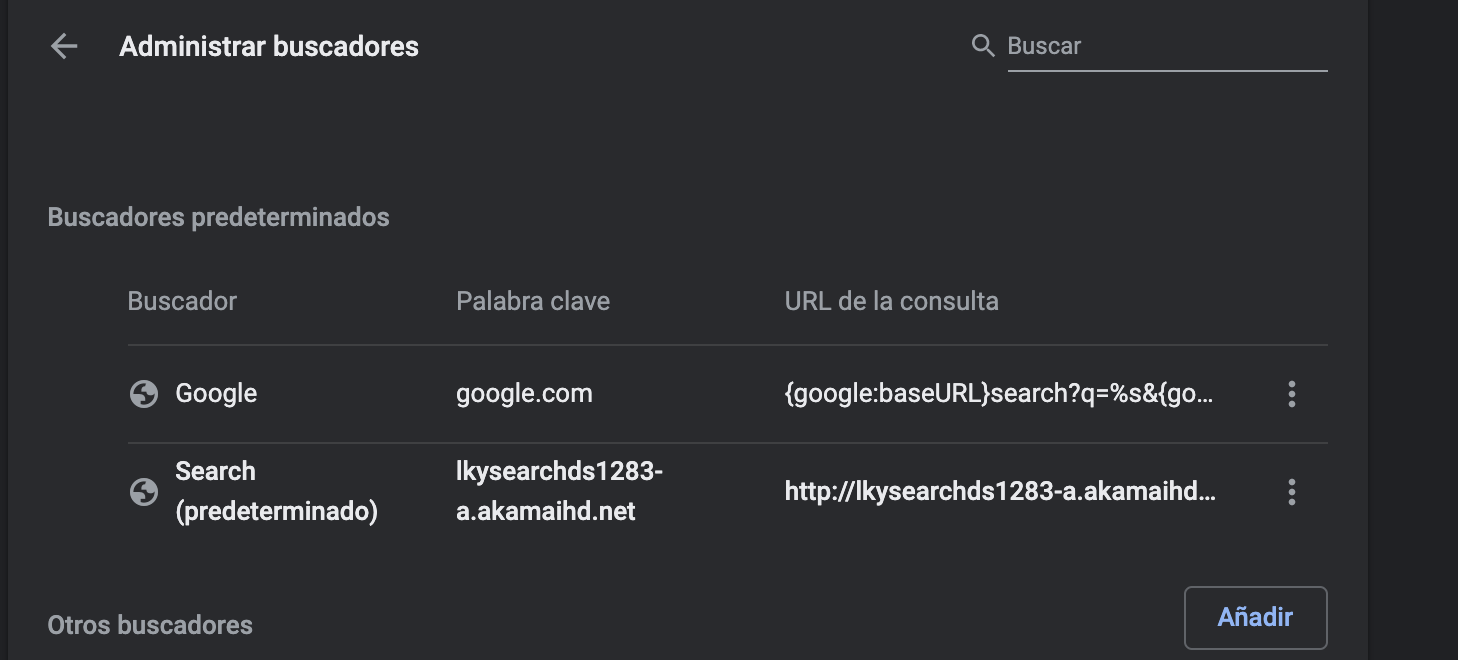
Task: Go back using the left arrow
Action: pos(64,46)
